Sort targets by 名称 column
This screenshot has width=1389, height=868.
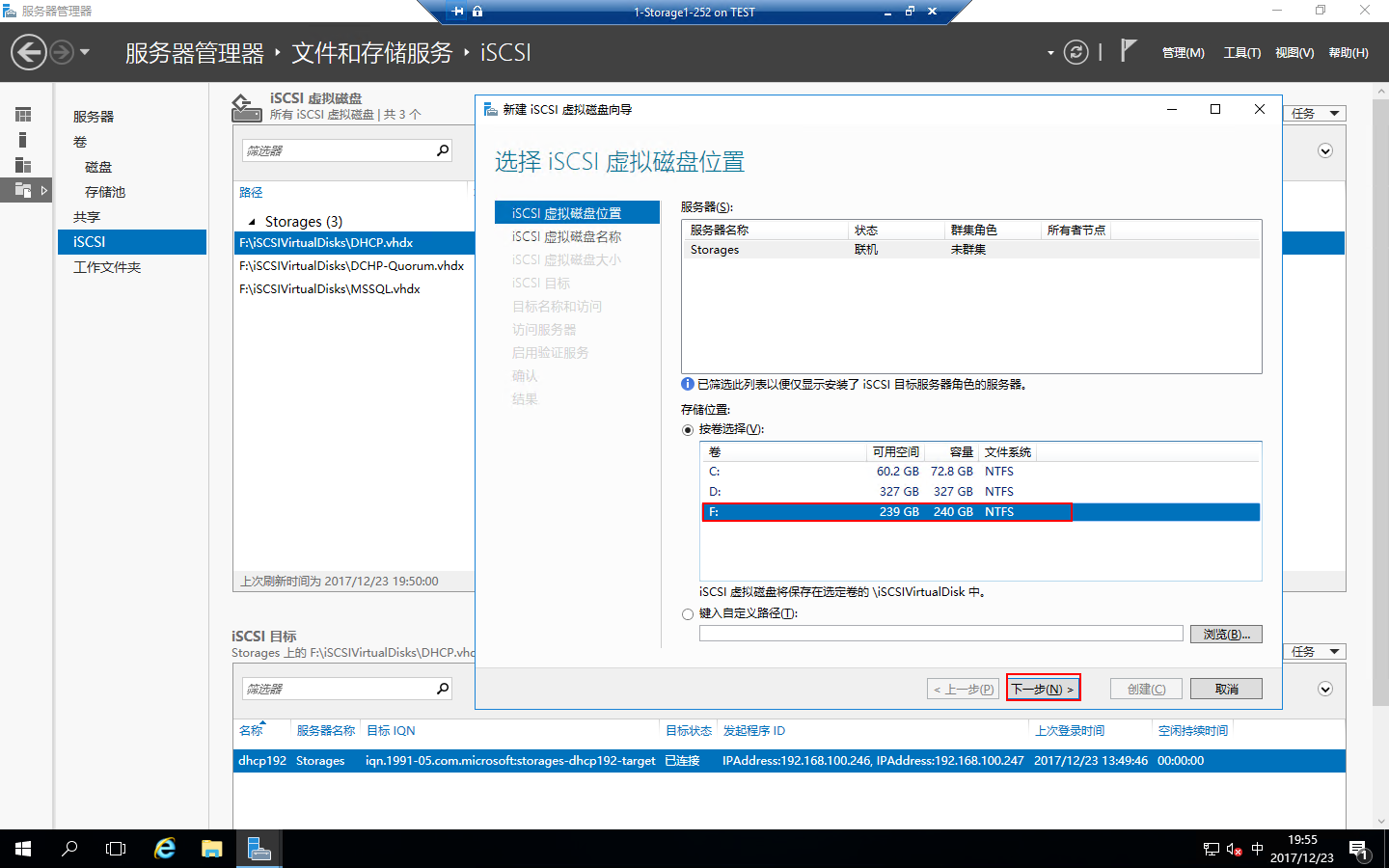click(251, 731)
